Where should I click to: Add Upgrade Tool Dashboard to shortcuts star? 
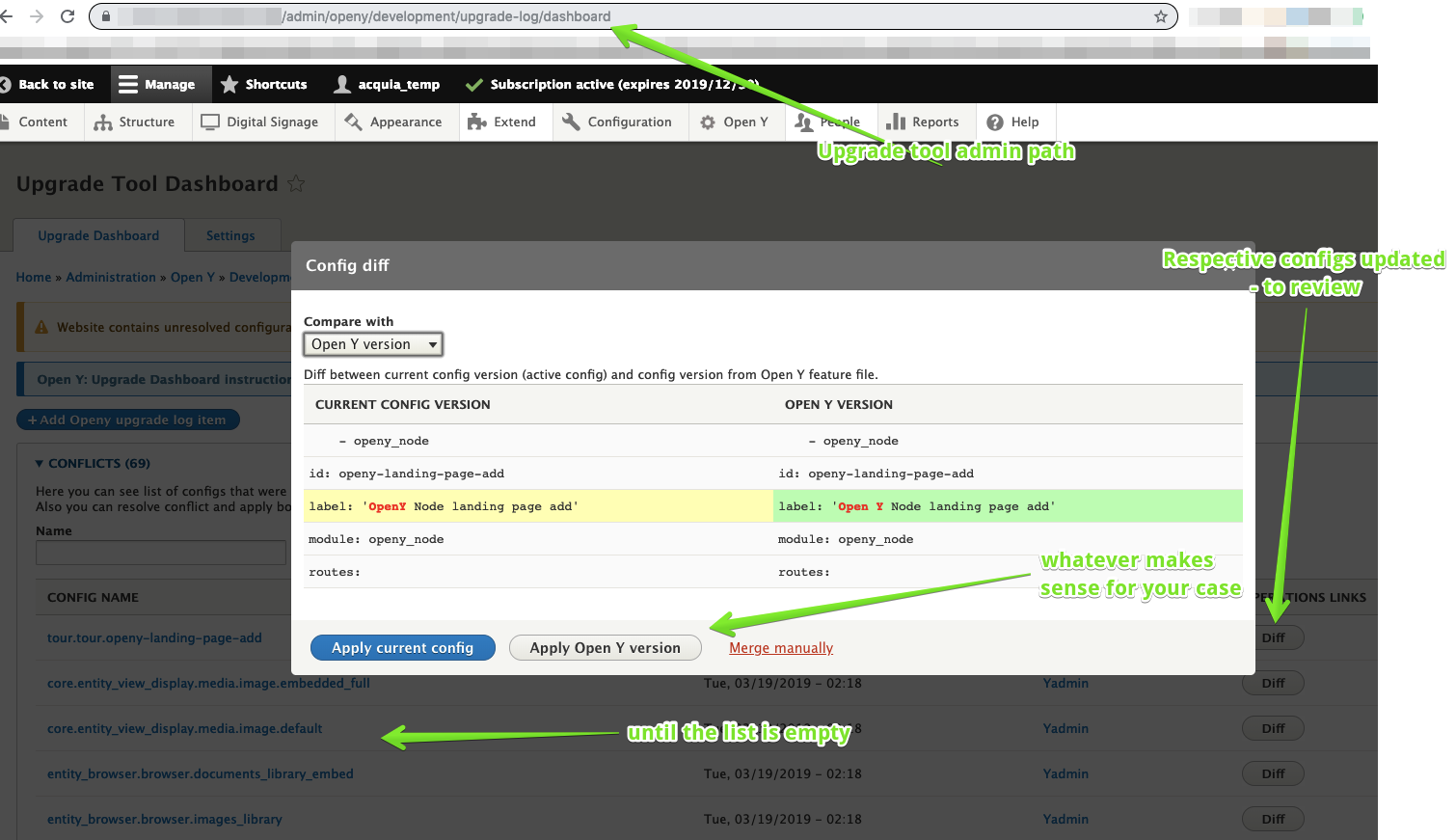click(x=296, y=183)
